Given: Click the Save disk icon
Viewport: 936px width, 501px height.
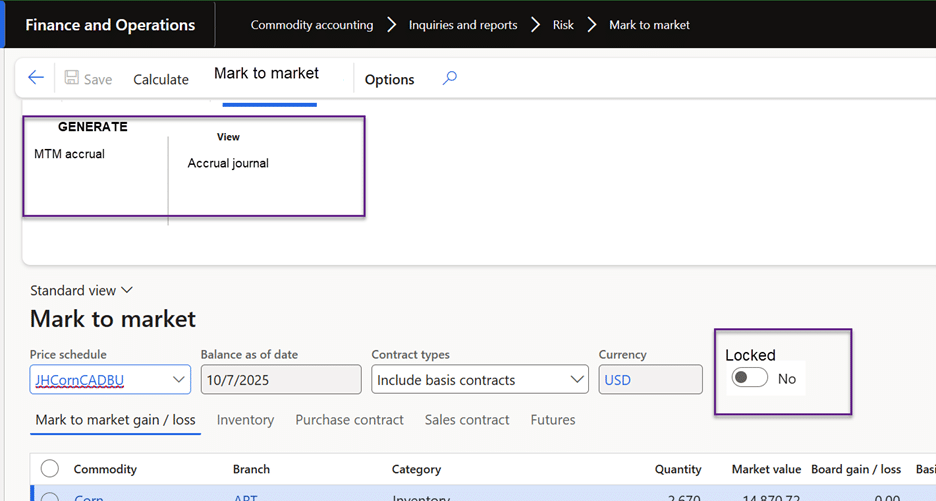Looking at the screenshot, I should 72,78.
